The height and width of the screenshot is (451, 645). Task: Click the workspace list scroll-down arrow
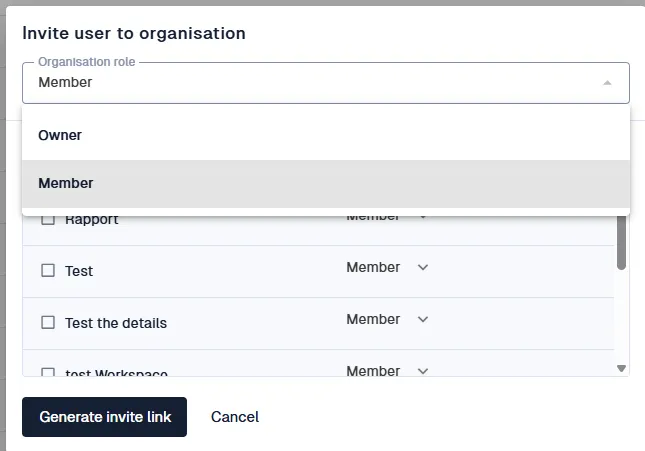click(x=621, y=368)
